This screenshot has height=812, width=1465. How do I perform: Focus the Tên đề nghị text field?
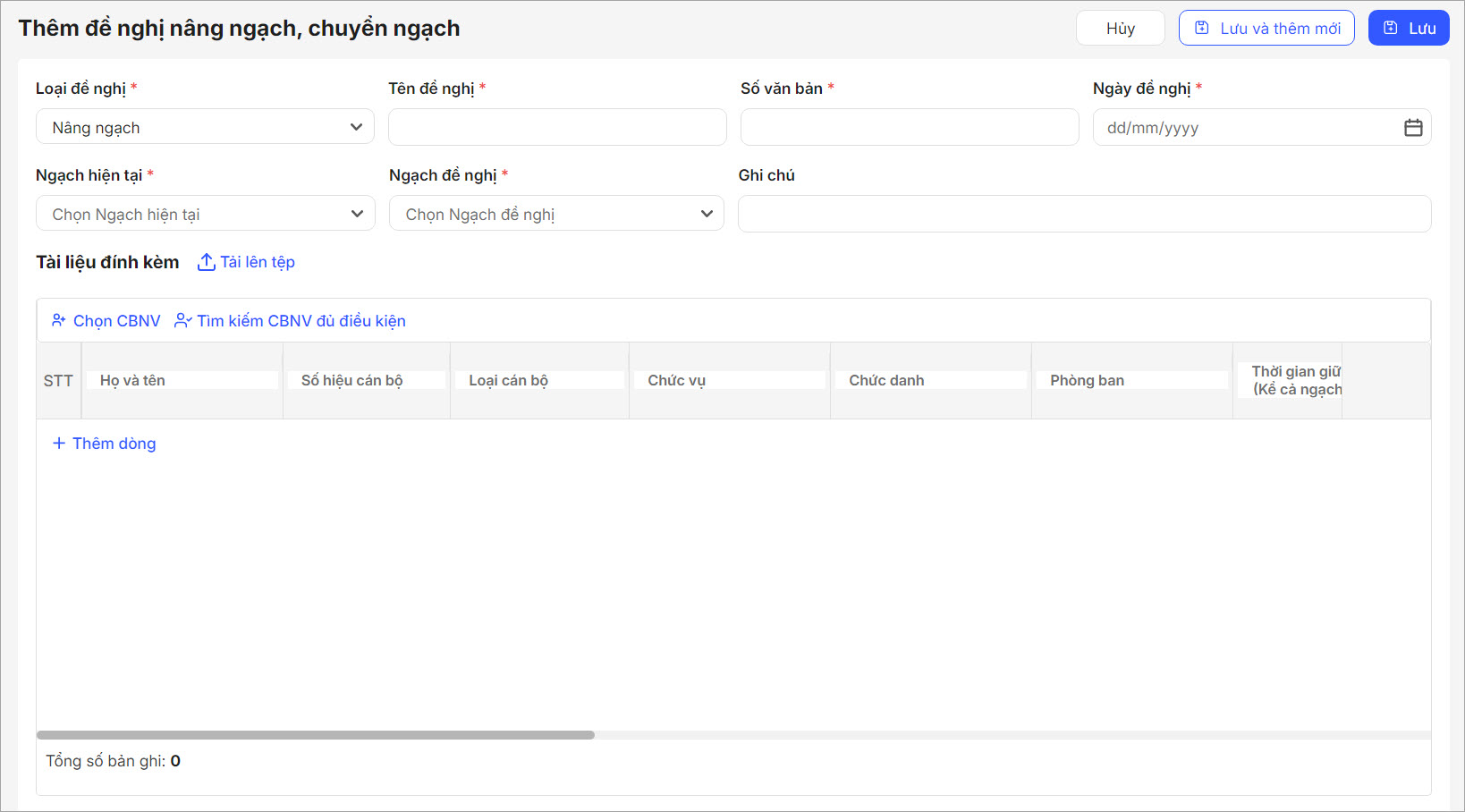(x=556, y=127)
